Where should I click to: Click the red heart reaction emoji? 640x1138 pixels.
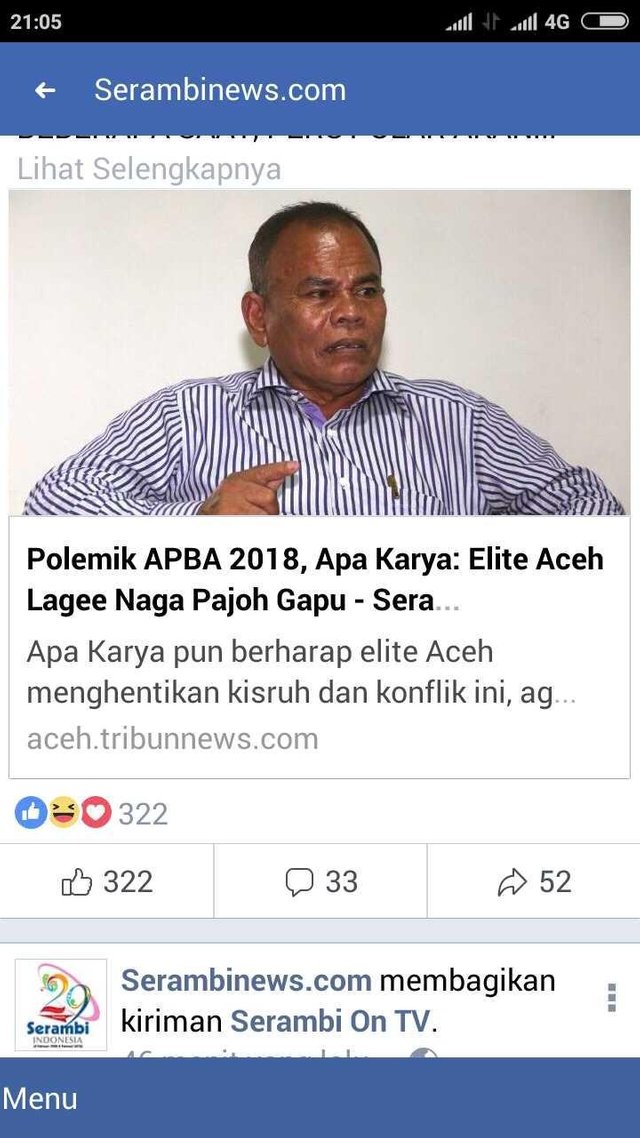tap(96, 813)
